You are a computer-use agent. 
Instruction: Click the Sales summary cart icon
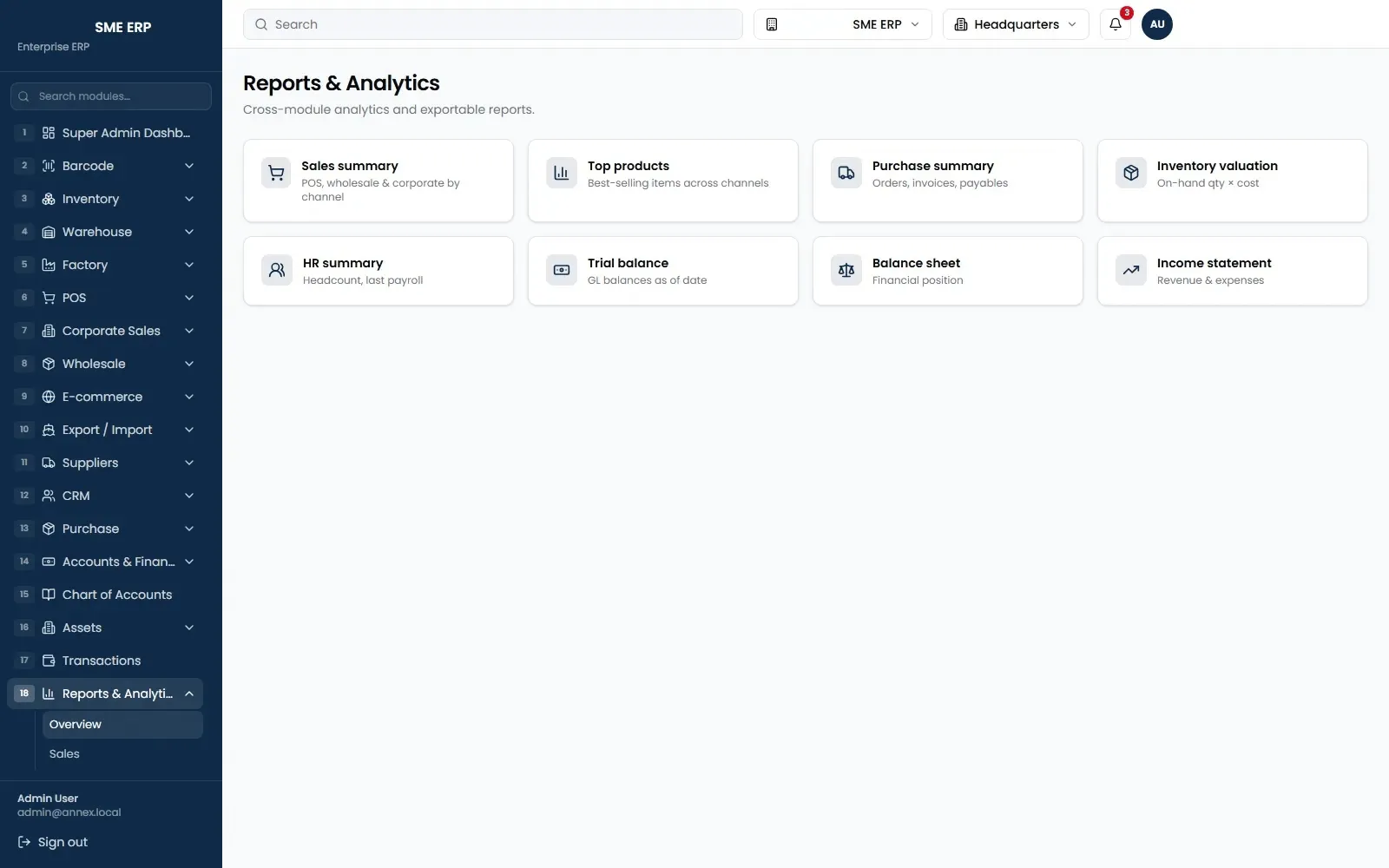coord(276,173)
